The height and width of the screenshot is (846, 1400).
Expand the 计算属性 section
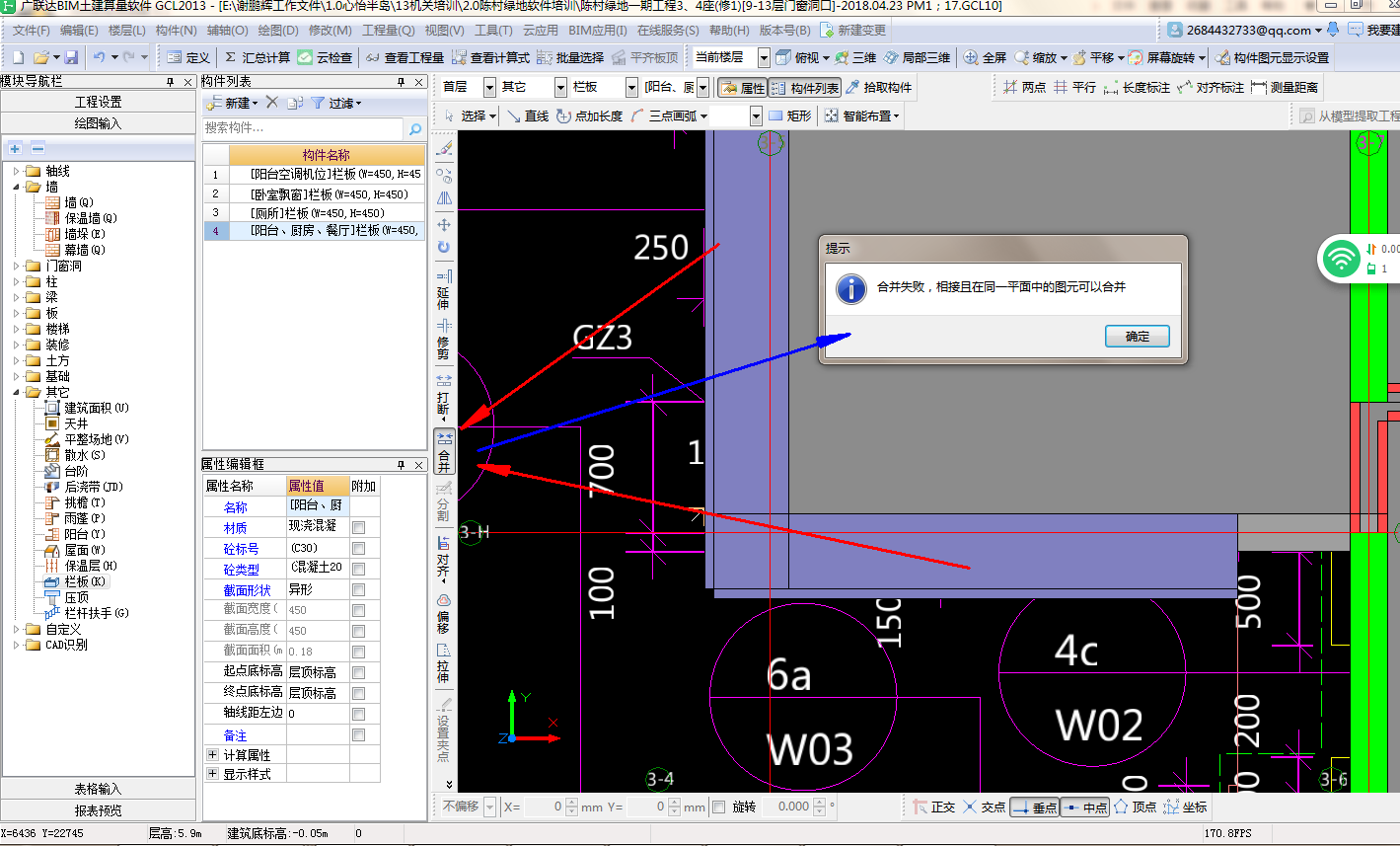click(212, 755)
